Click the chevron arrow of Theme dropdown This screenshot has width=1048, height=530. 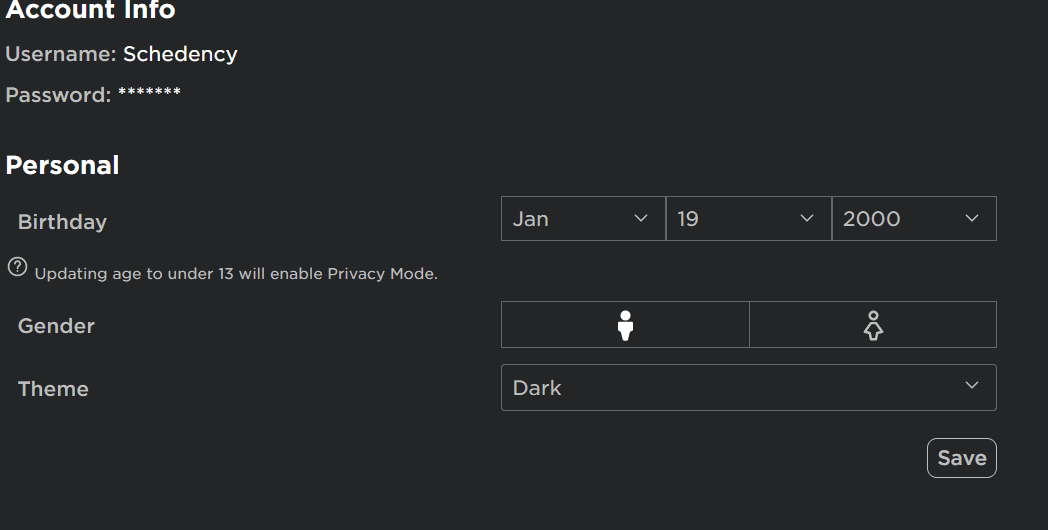[x=971, y=386]
